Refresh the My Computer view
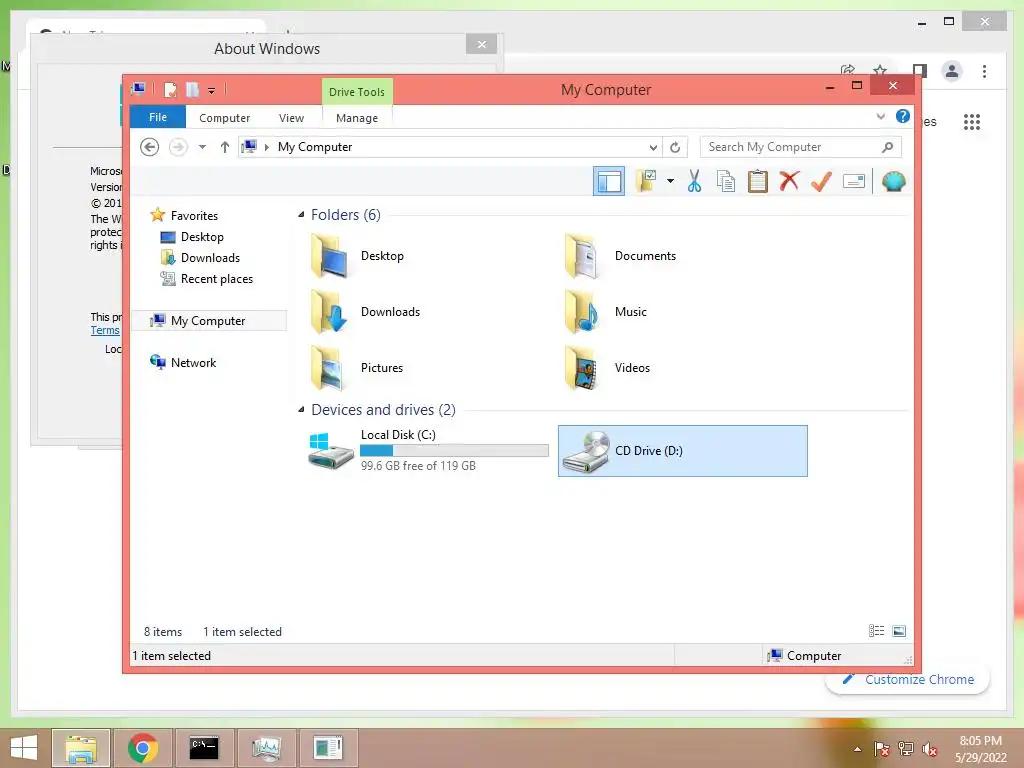 675,147
